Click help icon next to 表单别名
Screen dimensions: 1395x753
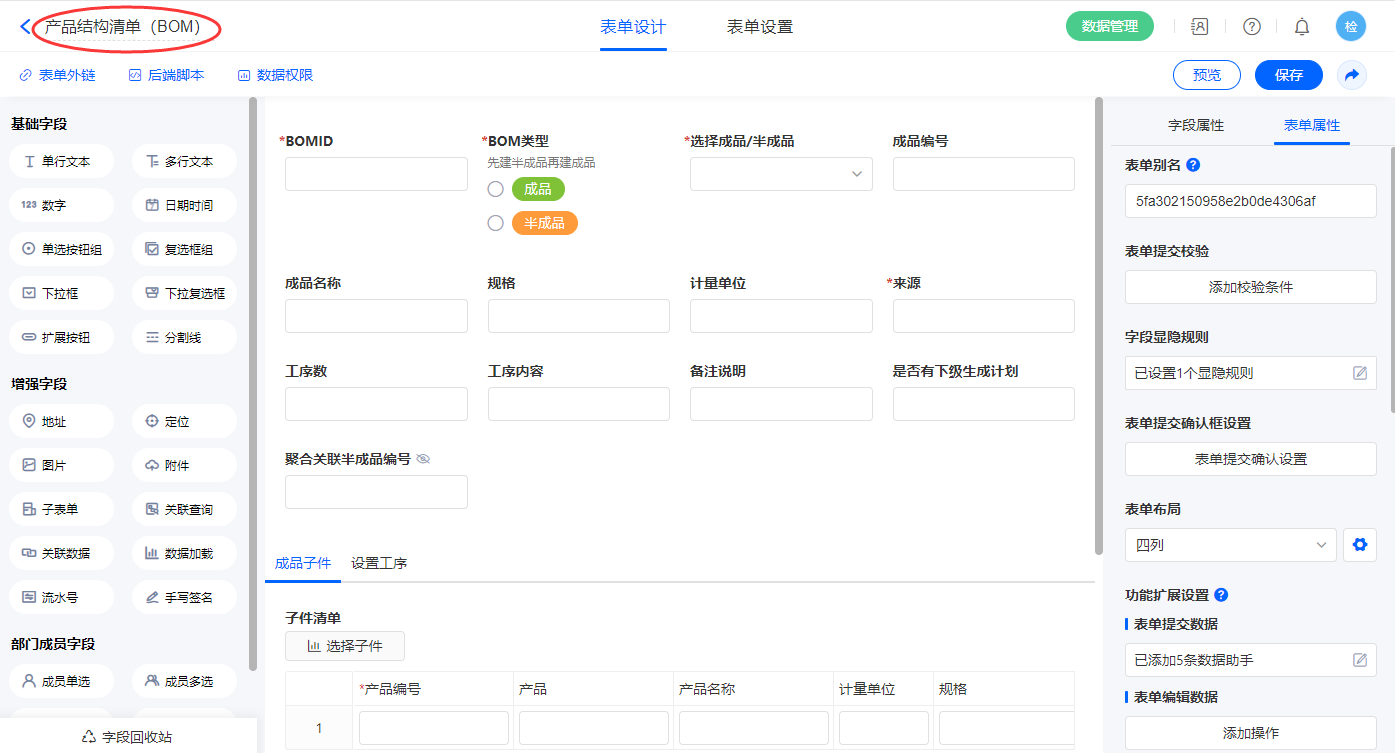pyautogui.click(x=1192, y=165)
